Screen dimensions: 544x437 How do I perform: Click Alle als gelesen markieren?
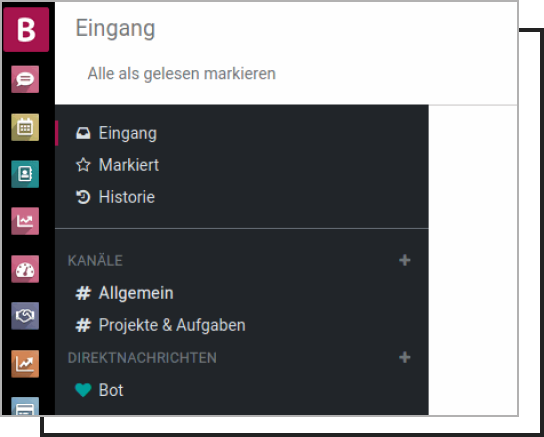[x=181, y=74]
